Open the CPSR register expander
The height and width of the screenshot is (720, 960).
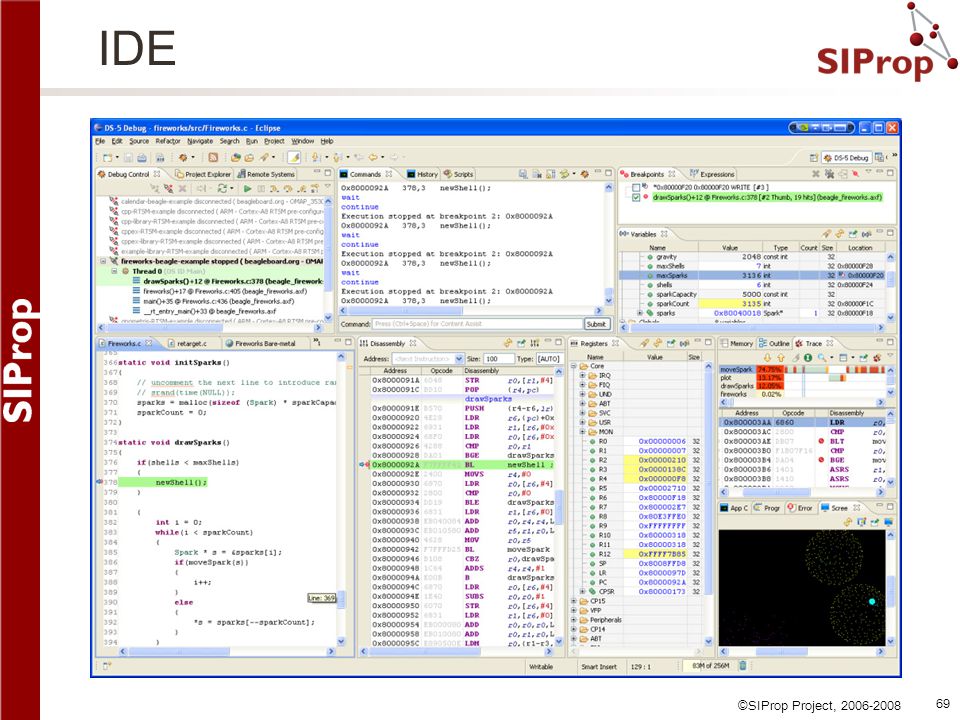(583, 591)
